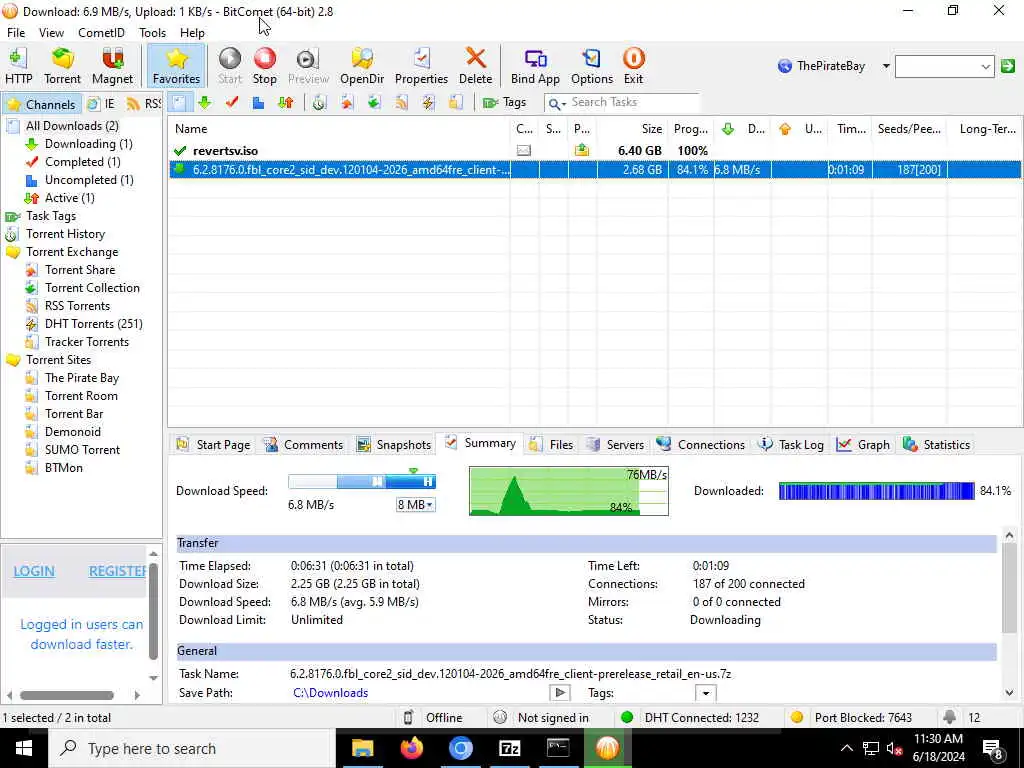Filter uncompleted tasks blue icon
Screen dimensions: 1024x768
(258, 103)
